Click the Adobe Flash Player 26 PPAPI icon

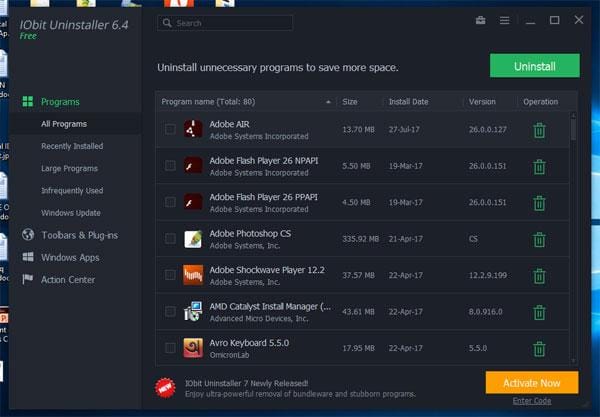pyautogui.click(x=193, y=202)
